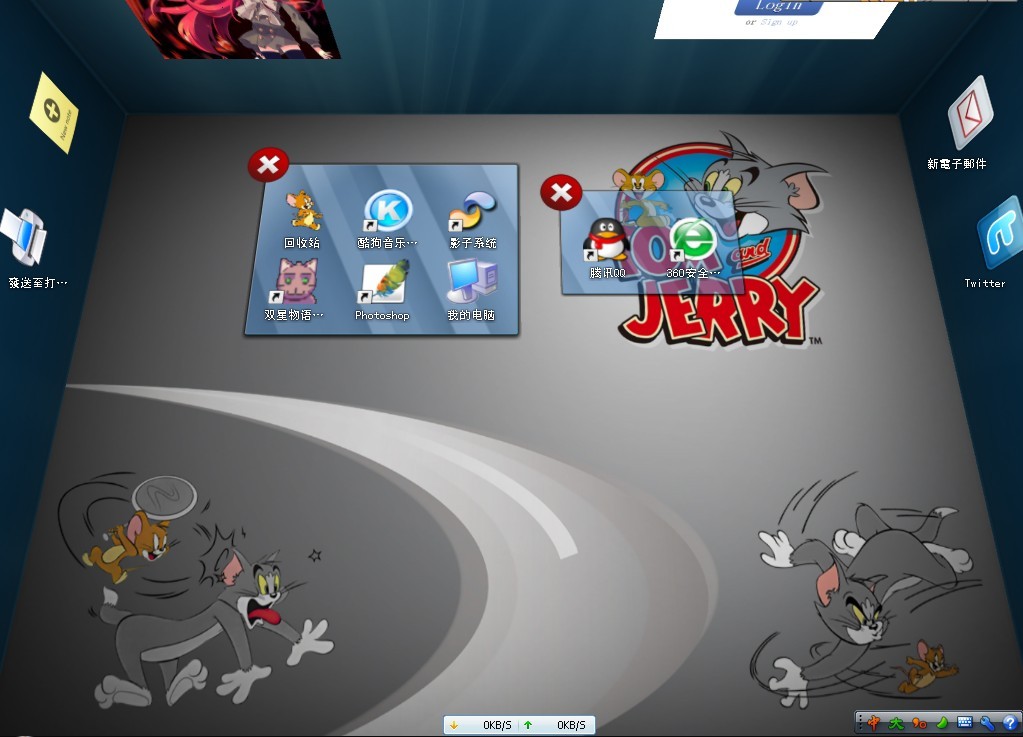This screenshot has height=737, width=1023.
Task: Click the Login button on back wall
Action: 778,7
